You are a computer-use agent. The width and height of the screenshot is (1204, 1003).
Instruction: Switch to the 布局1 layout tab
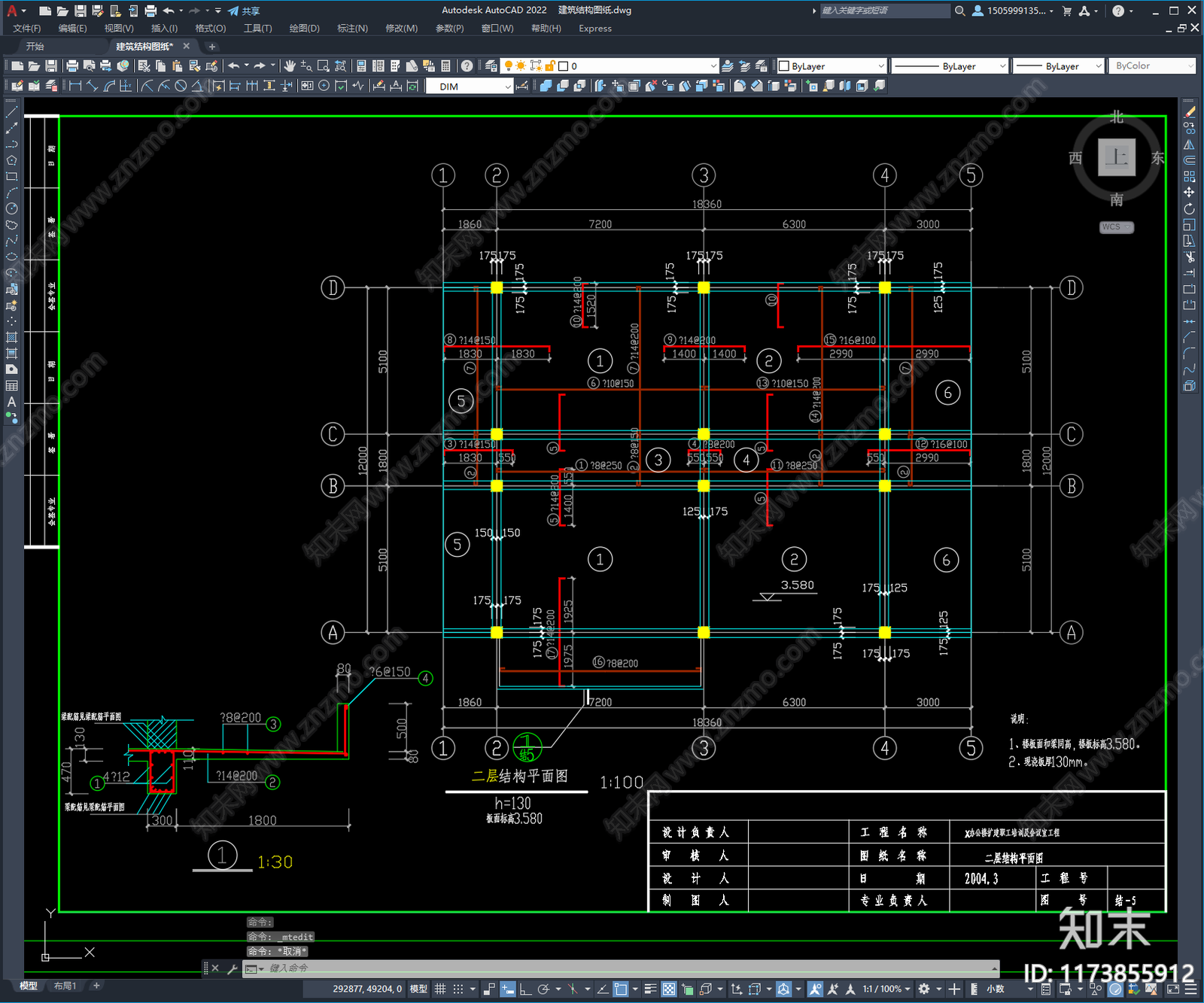click(x=65, y=986)
